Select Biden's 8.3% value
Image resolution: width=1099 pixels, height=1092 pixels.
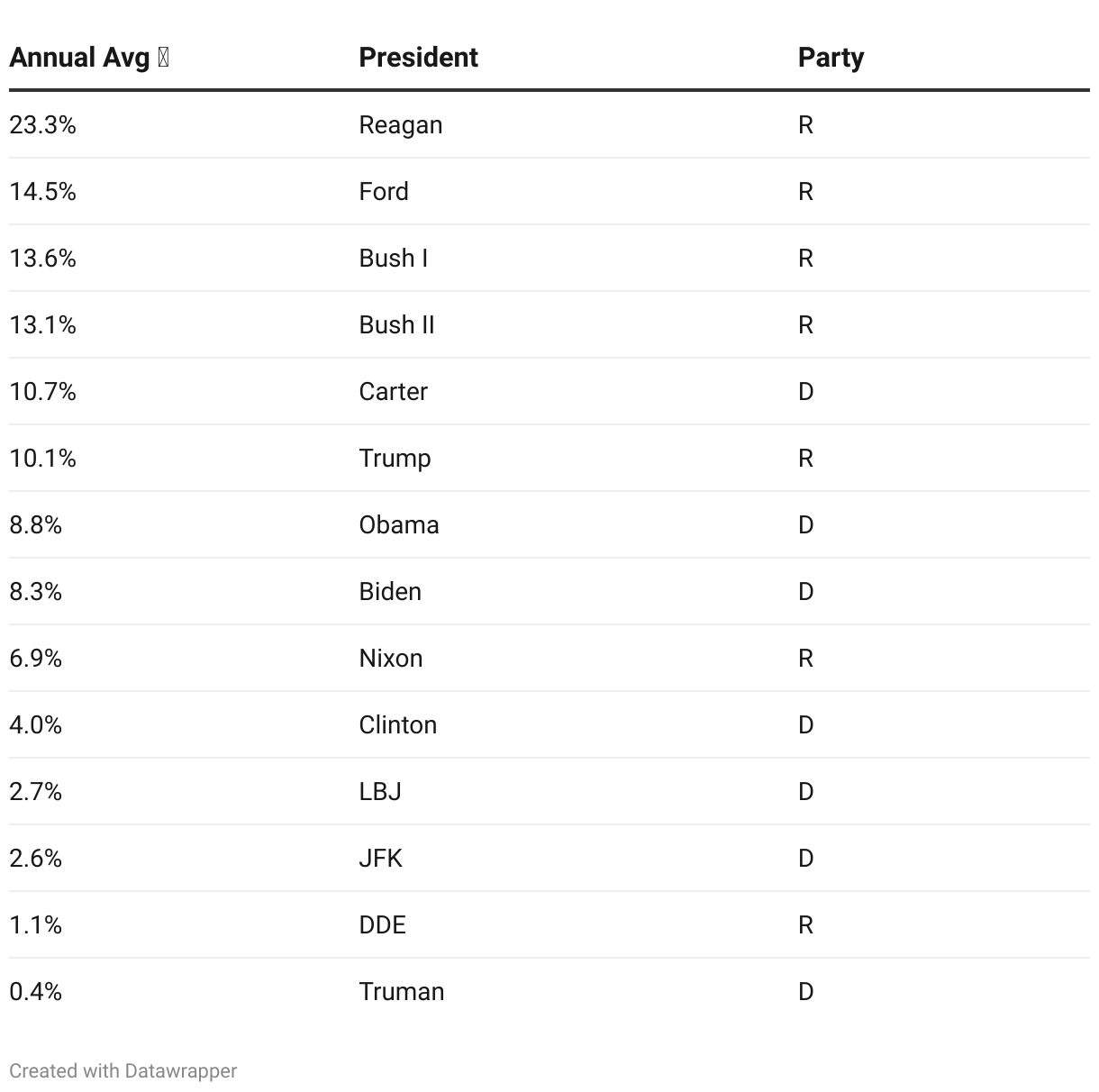[35, 592]
